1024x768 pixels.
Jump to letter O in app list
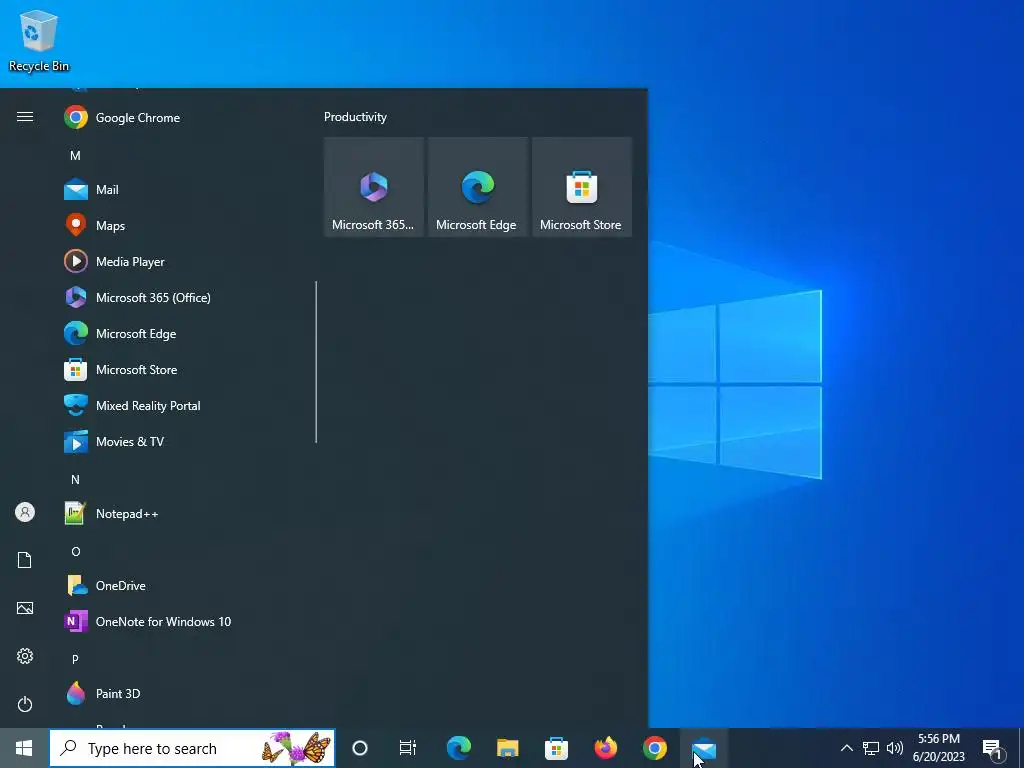(x=76, y=552)
